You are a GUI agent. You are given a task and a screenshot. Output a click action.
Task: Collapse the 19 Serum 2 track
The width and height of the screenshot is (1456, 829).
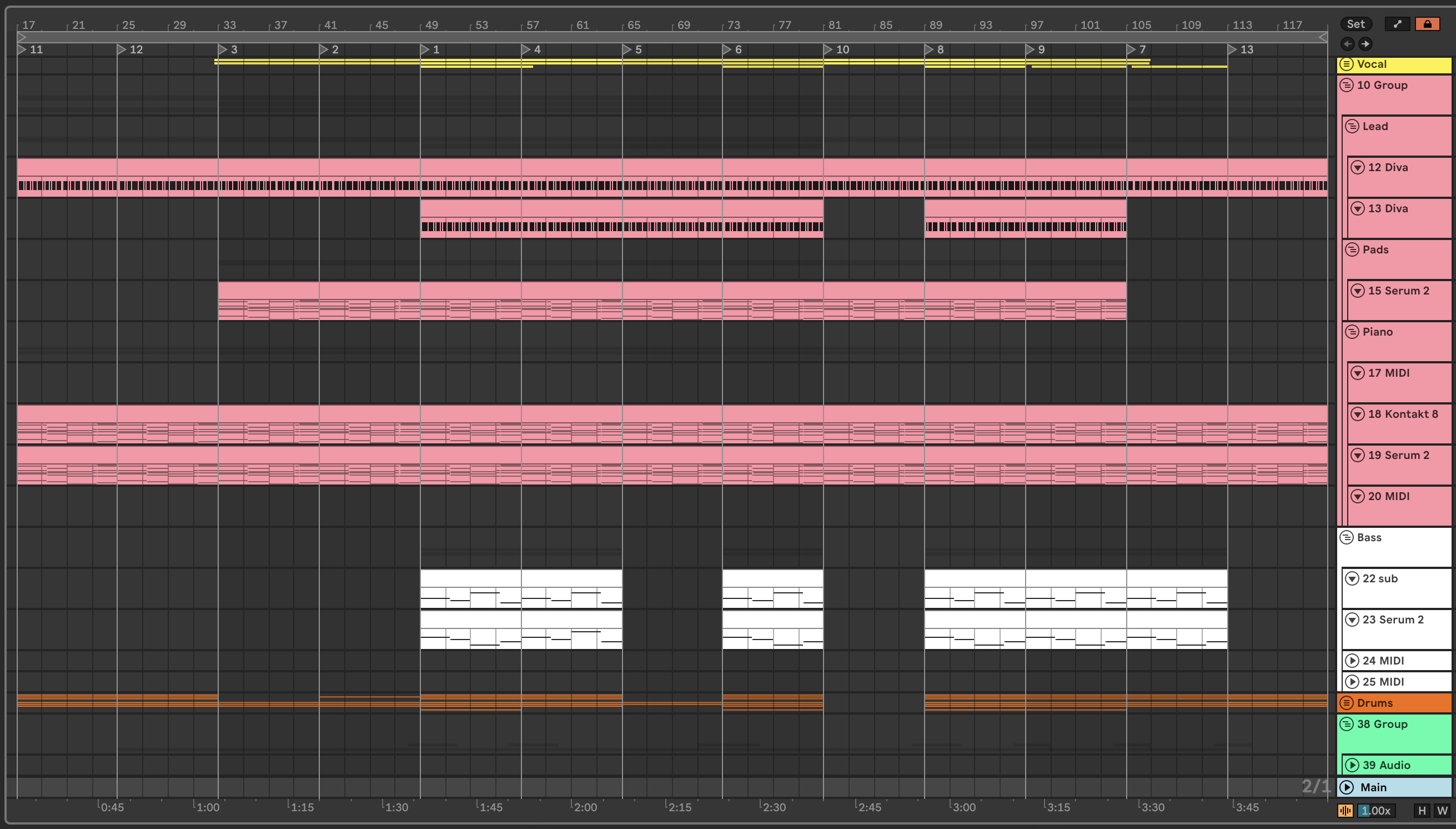pos(1358,455)
